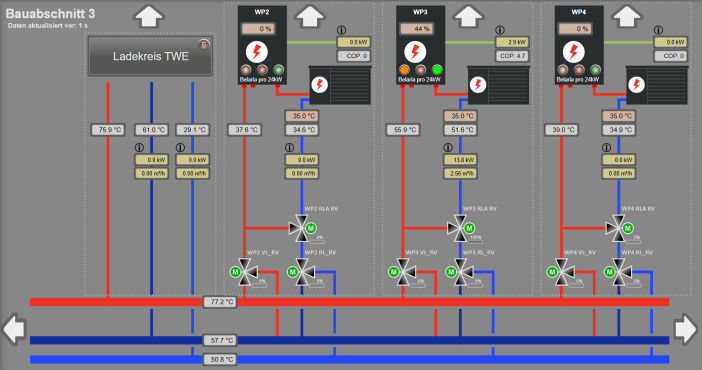
Task: Click the WP2 VL_RV valve
Action: (244, 271)
